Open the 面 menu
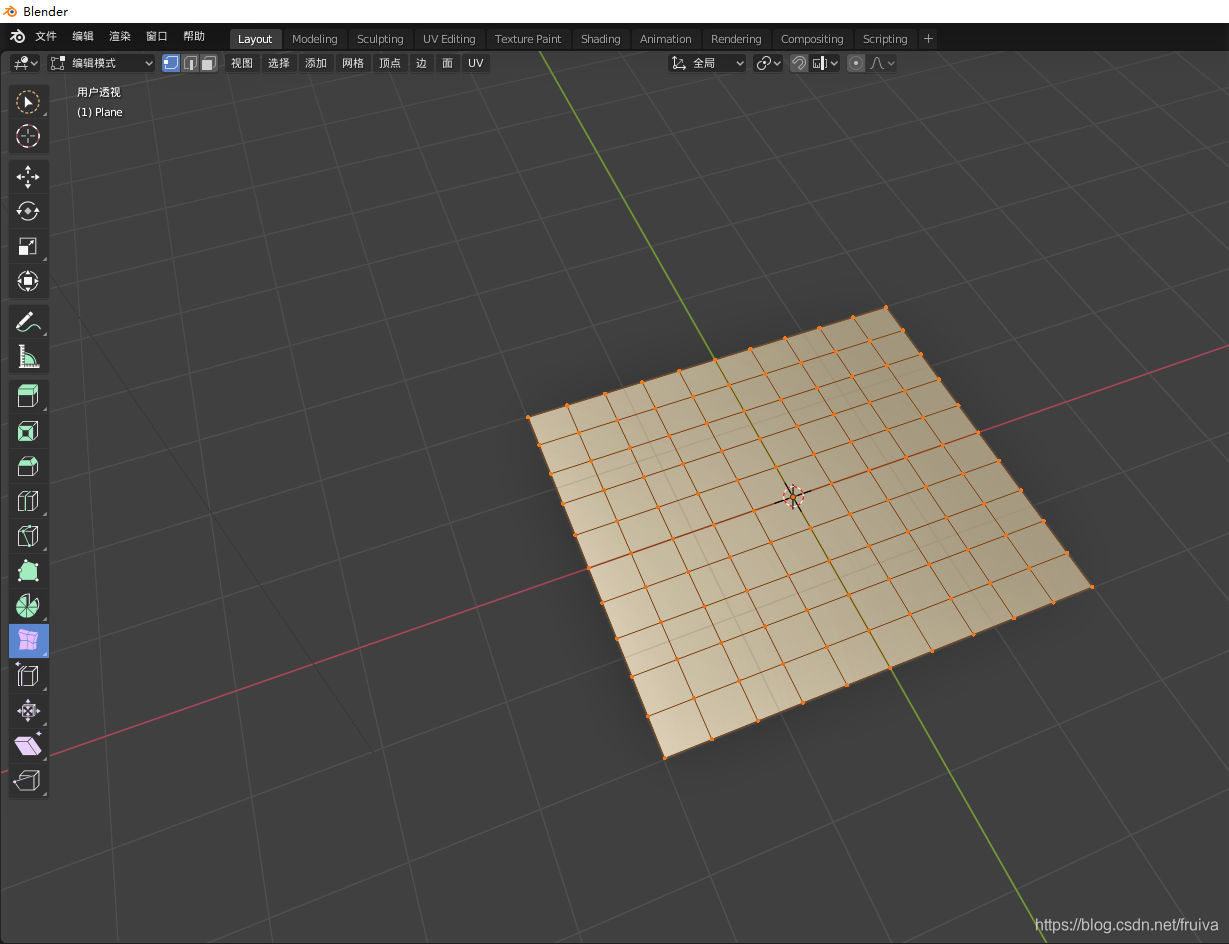1229x944 pixels. (447, 63)
